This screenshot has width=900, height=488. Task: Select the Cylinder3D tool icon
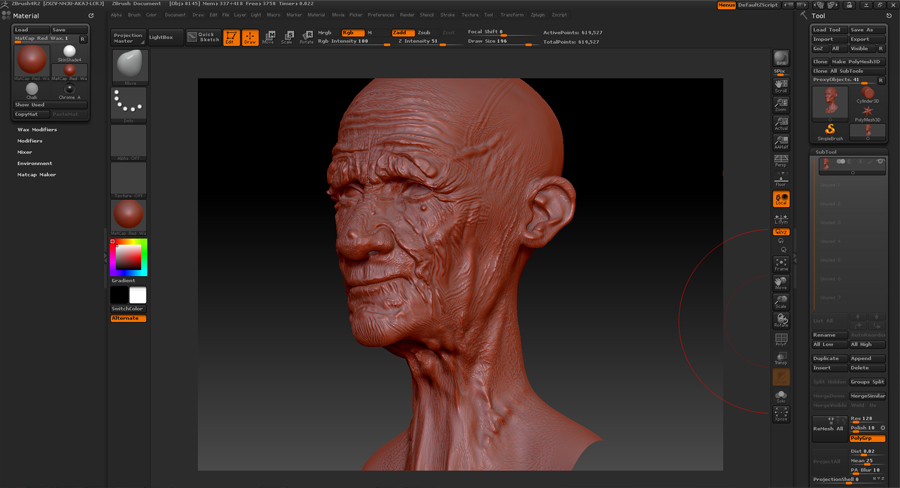tap(867, 95)
